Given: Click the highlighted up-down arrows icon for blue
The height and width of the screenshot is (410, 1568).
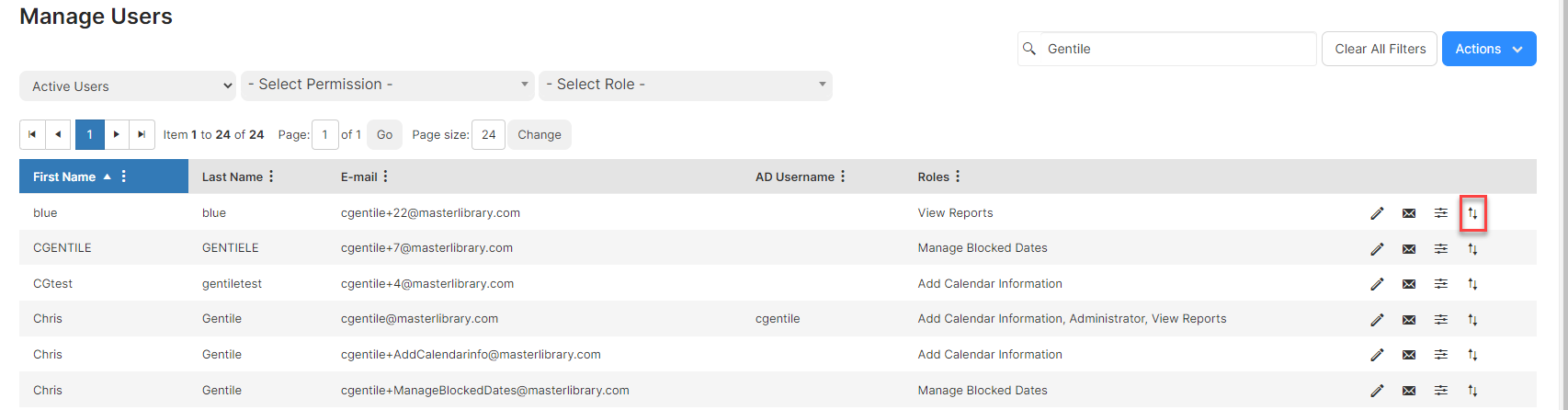Looking at the screenshot, I should (1472, 213).
